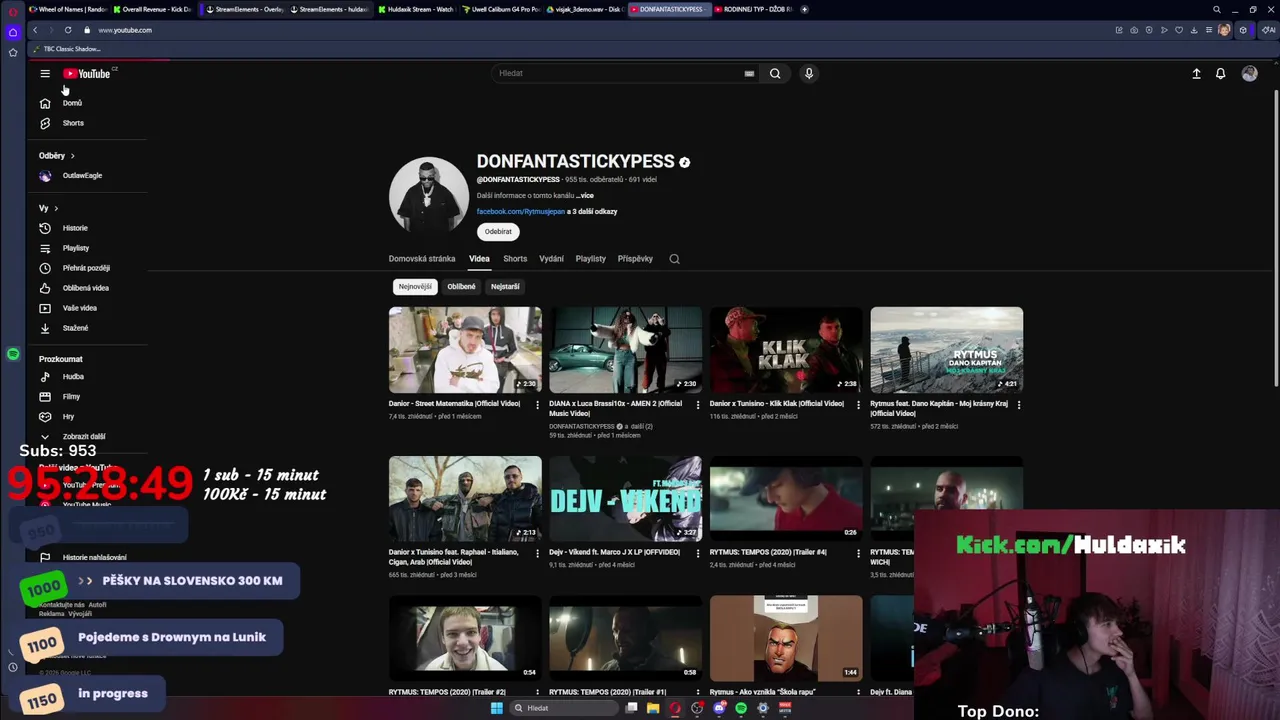The image size is (1280, 720).
Task: Select the Oblíbené sort chip
Action: click(461, 287)
